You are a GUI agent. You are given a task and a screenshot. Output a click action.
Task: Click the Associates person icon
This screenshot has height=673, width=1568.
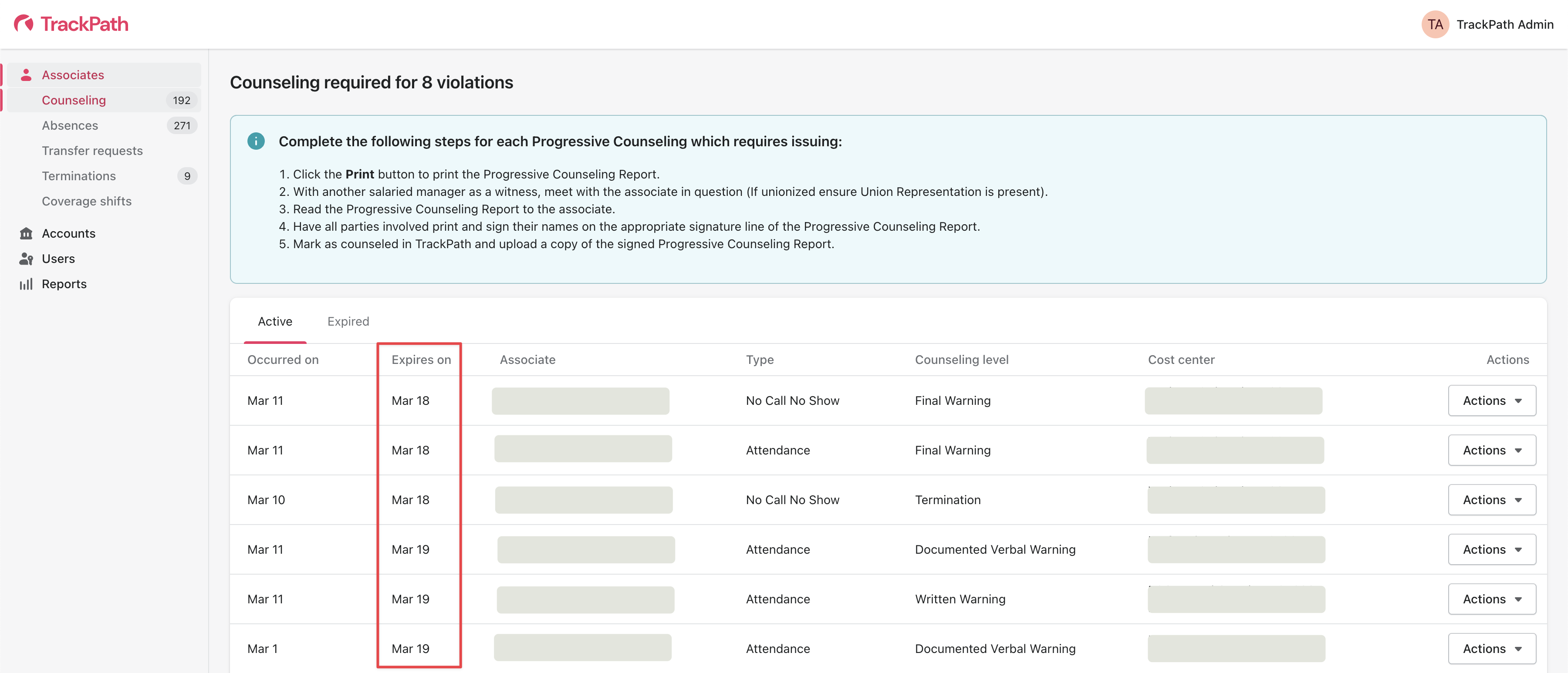[26, 75]
